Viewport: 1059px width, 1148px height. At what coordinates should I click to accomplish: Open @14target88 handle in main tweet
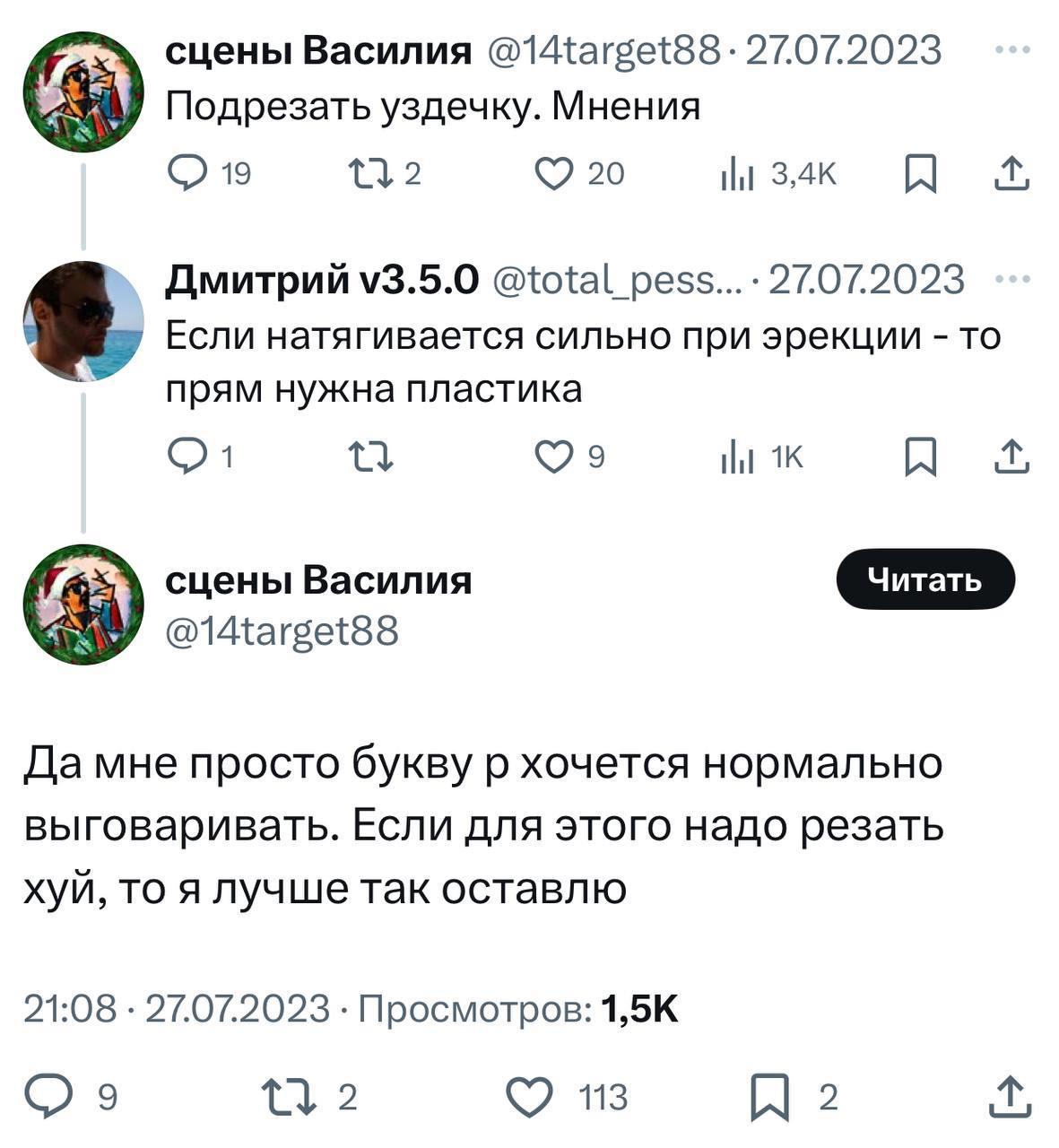282,631
